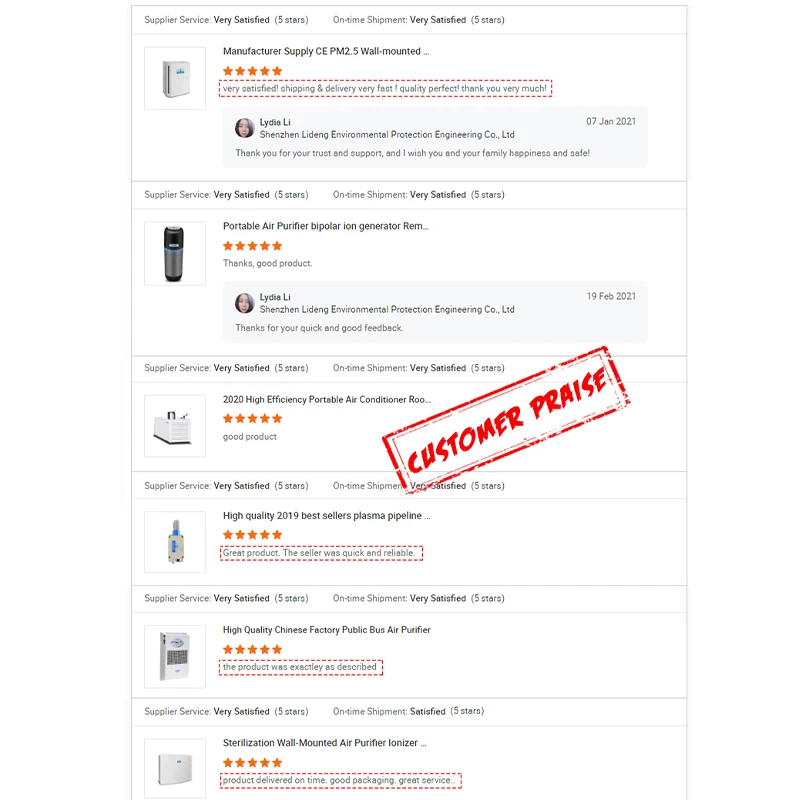Image resolution: width=800 pixels, height=800 pixels.
Task: Click star rating under the portable air purifier
Action: click(252, 246)
